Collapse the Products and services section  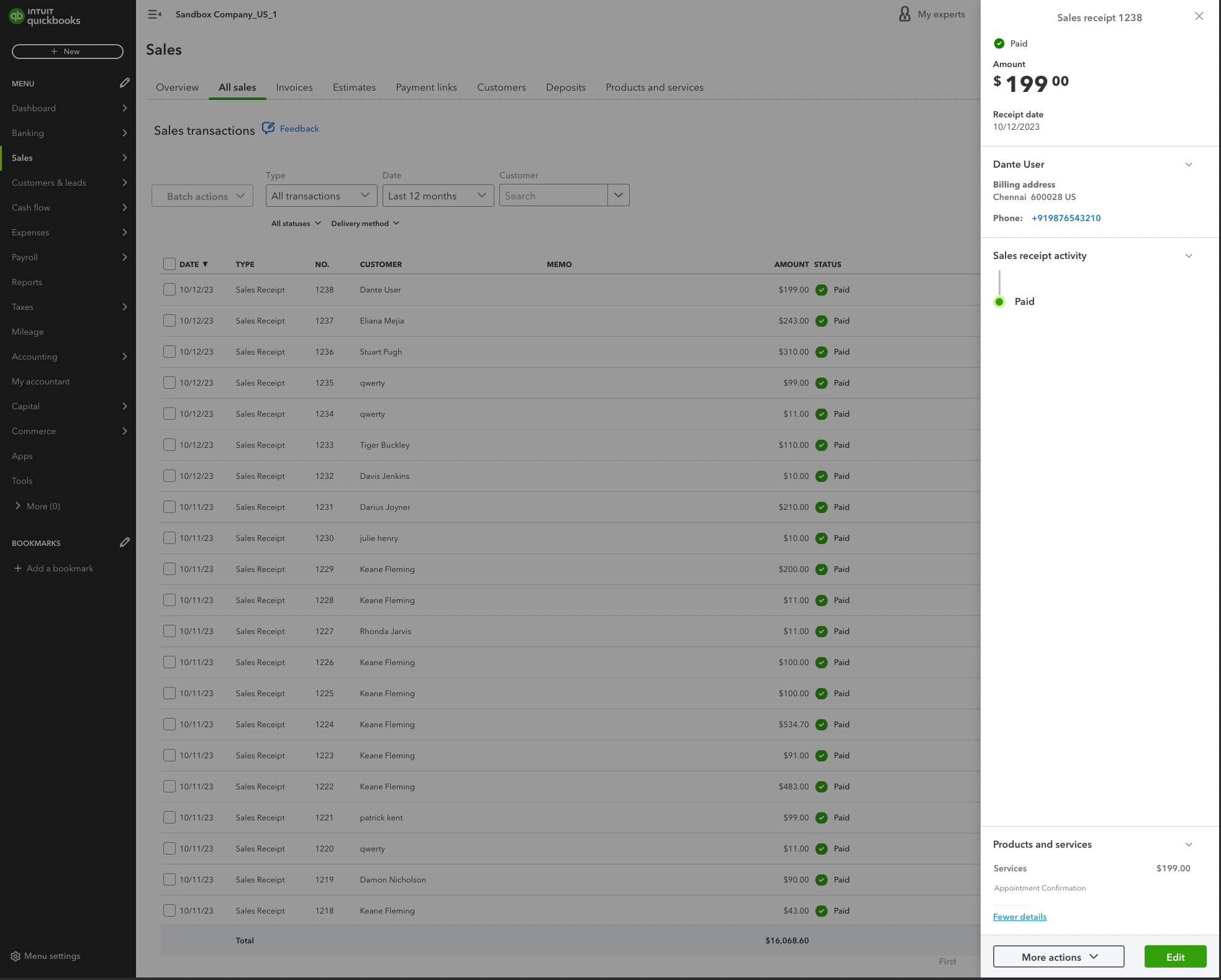click(1189, 845)
